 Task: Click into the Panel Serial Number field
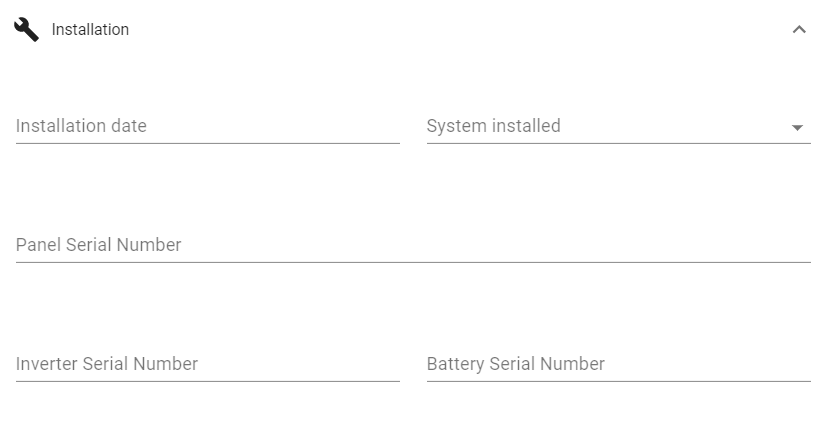click(413, 245)
